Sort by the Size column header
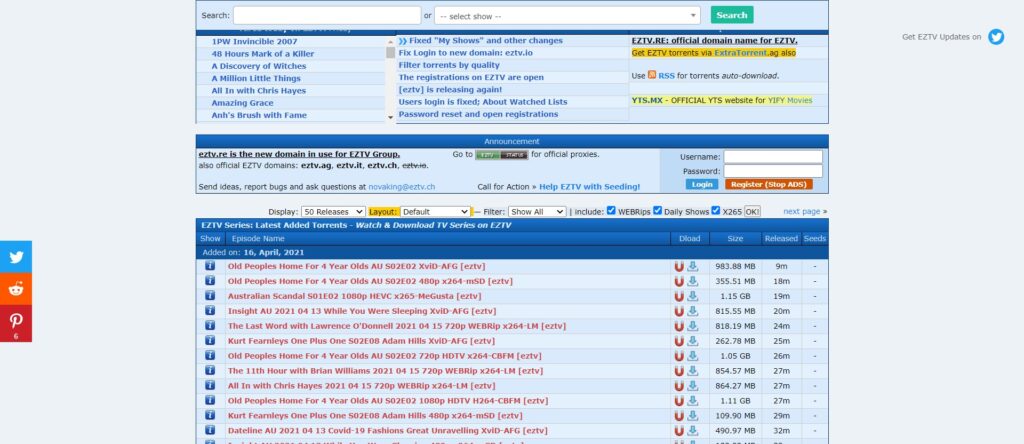 pyautogui.click(x=735, y=239)
